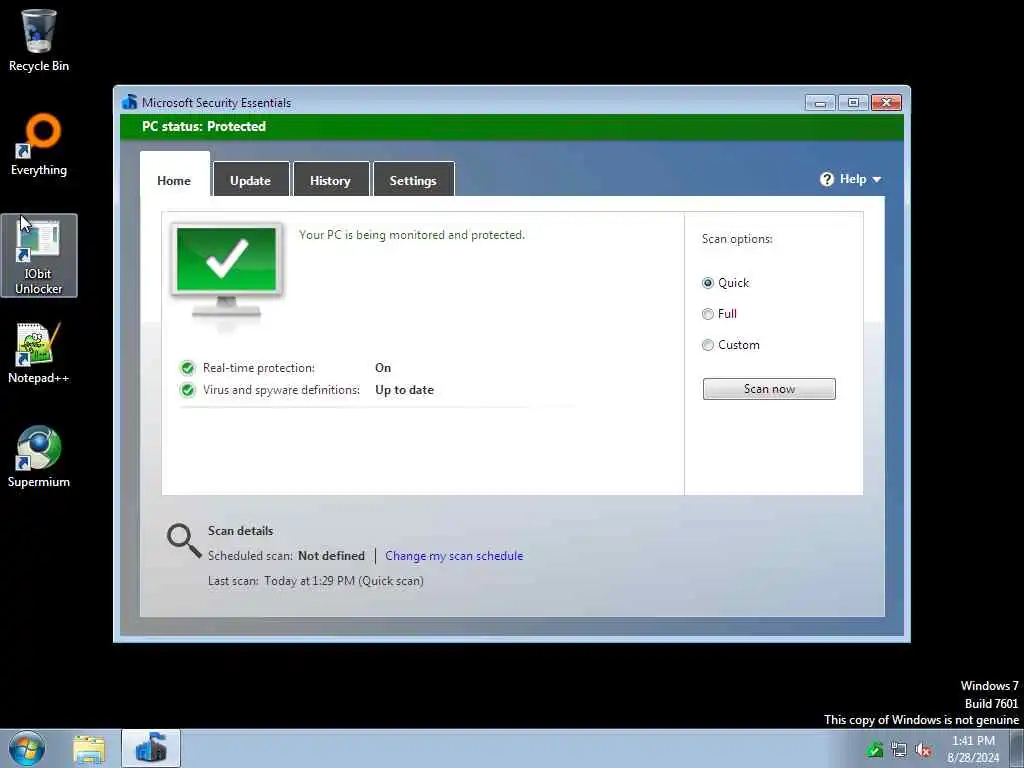Image resolution: width=1024 pixels, height=768 pixels.
Task: Maximize the Security Essentials window
Action: 853,103
